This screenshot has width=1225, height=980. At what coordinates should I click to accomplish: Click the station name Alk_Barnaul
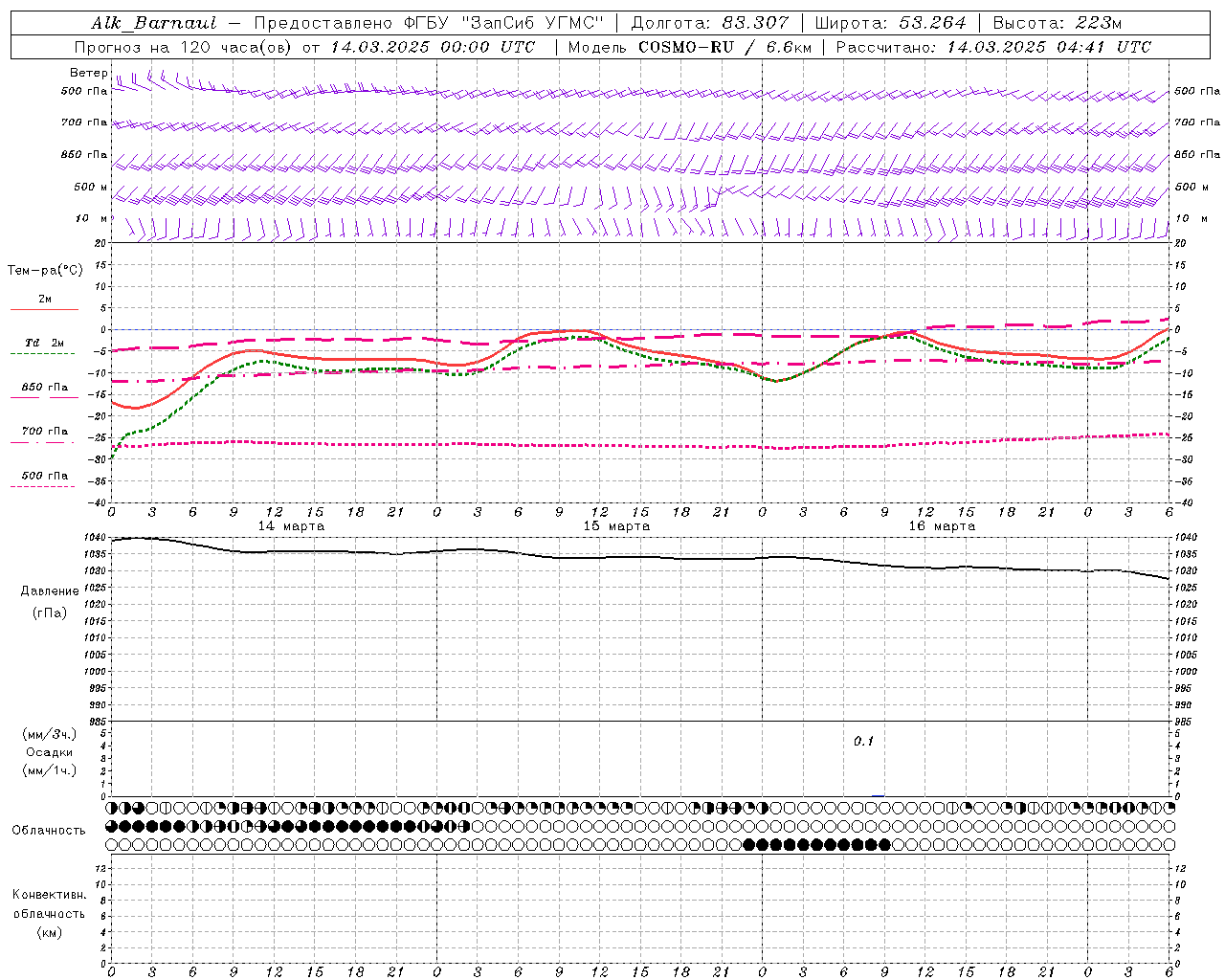click(x=153, y=23)
